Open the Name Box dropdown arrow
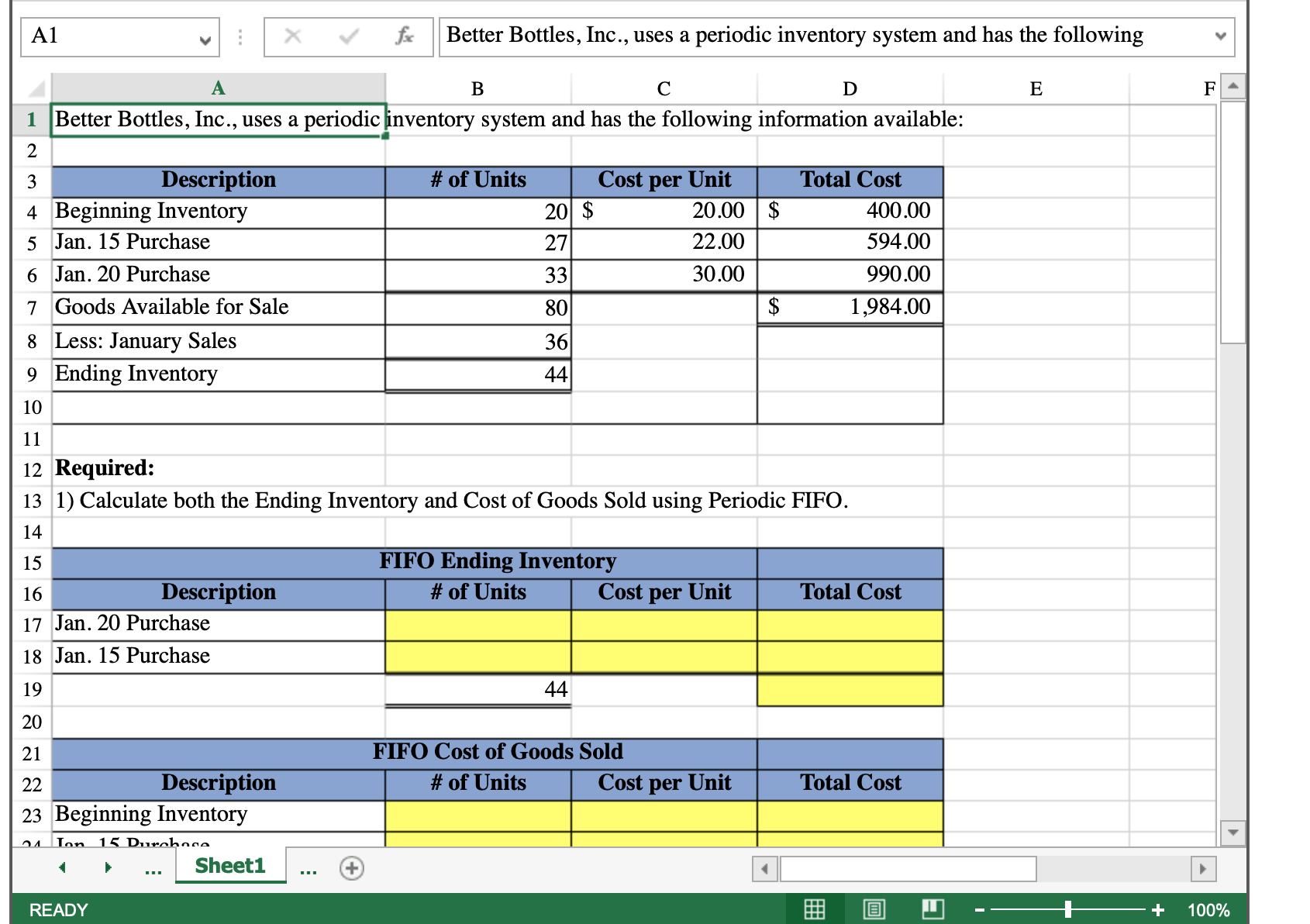This screenshot has width=1310, height=924. coord(205,40)
